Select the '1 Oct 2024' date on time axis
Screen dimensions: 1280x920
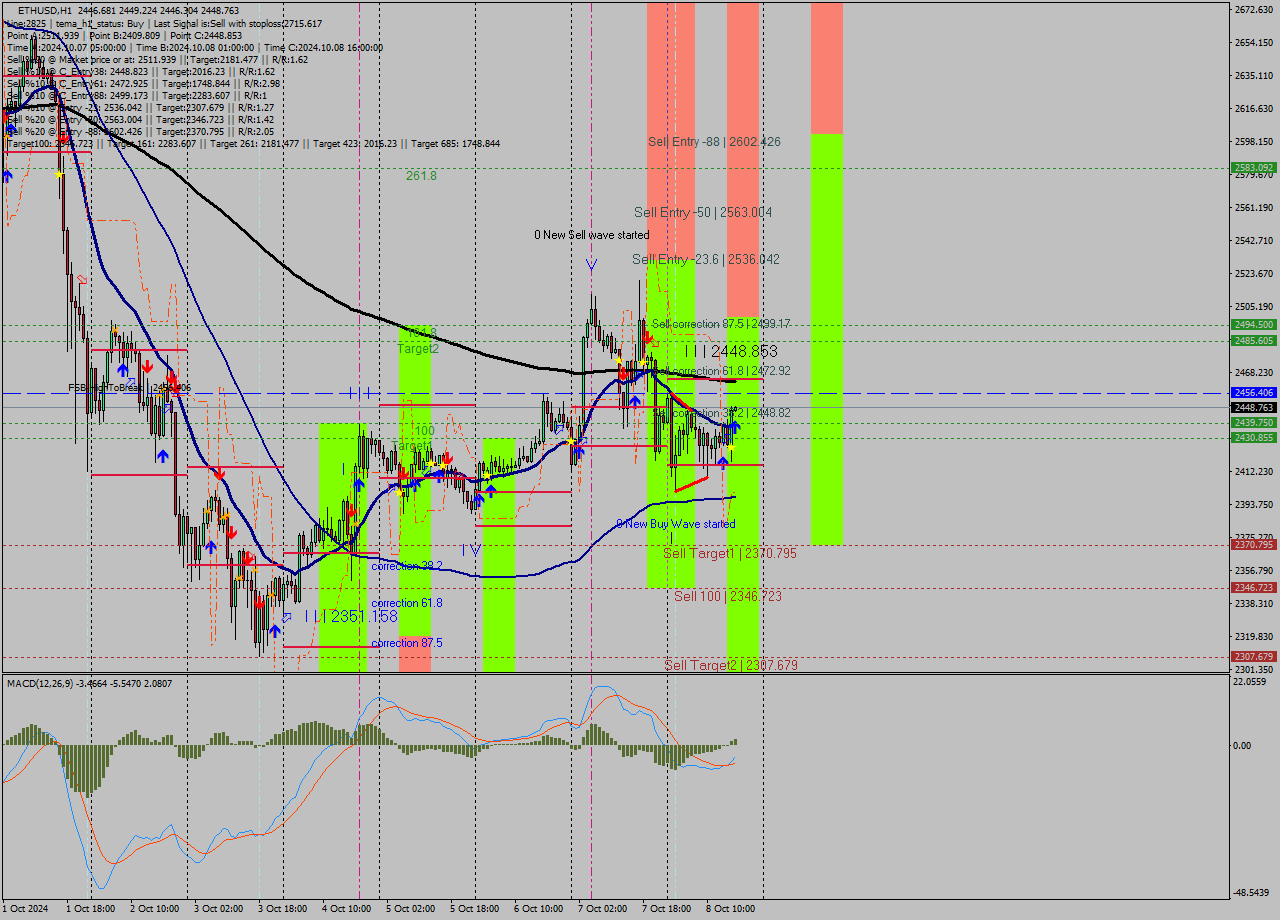25,909
